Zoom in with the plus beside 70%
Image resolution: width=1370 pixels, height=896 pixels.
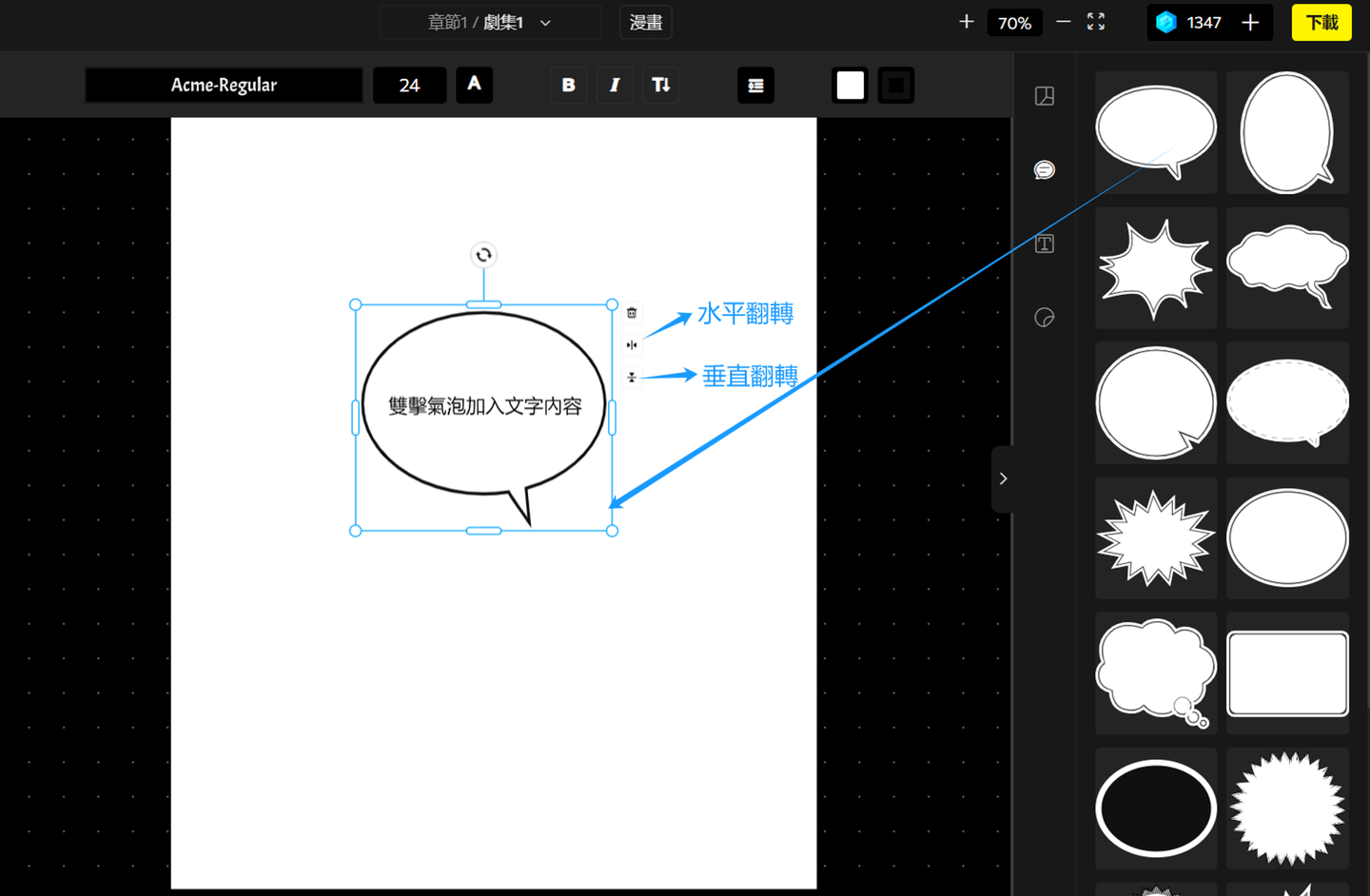[967, 22]
